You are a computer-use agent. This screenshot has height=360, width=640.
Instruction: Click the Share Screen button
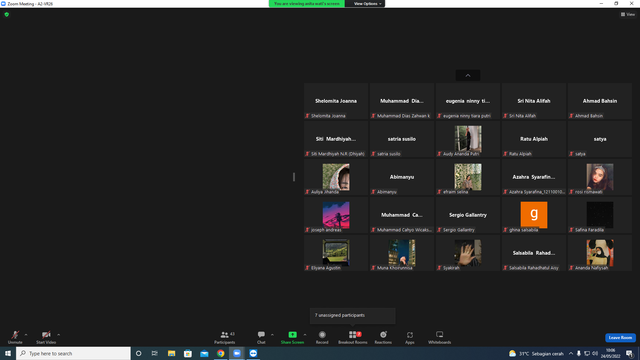292,337
